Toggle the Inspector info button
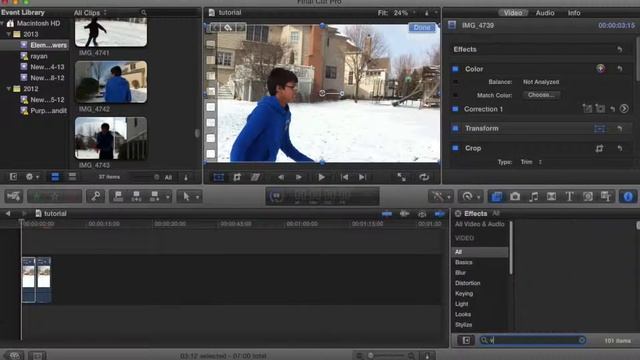The image size is (640, 360). (x=628, y=197)
